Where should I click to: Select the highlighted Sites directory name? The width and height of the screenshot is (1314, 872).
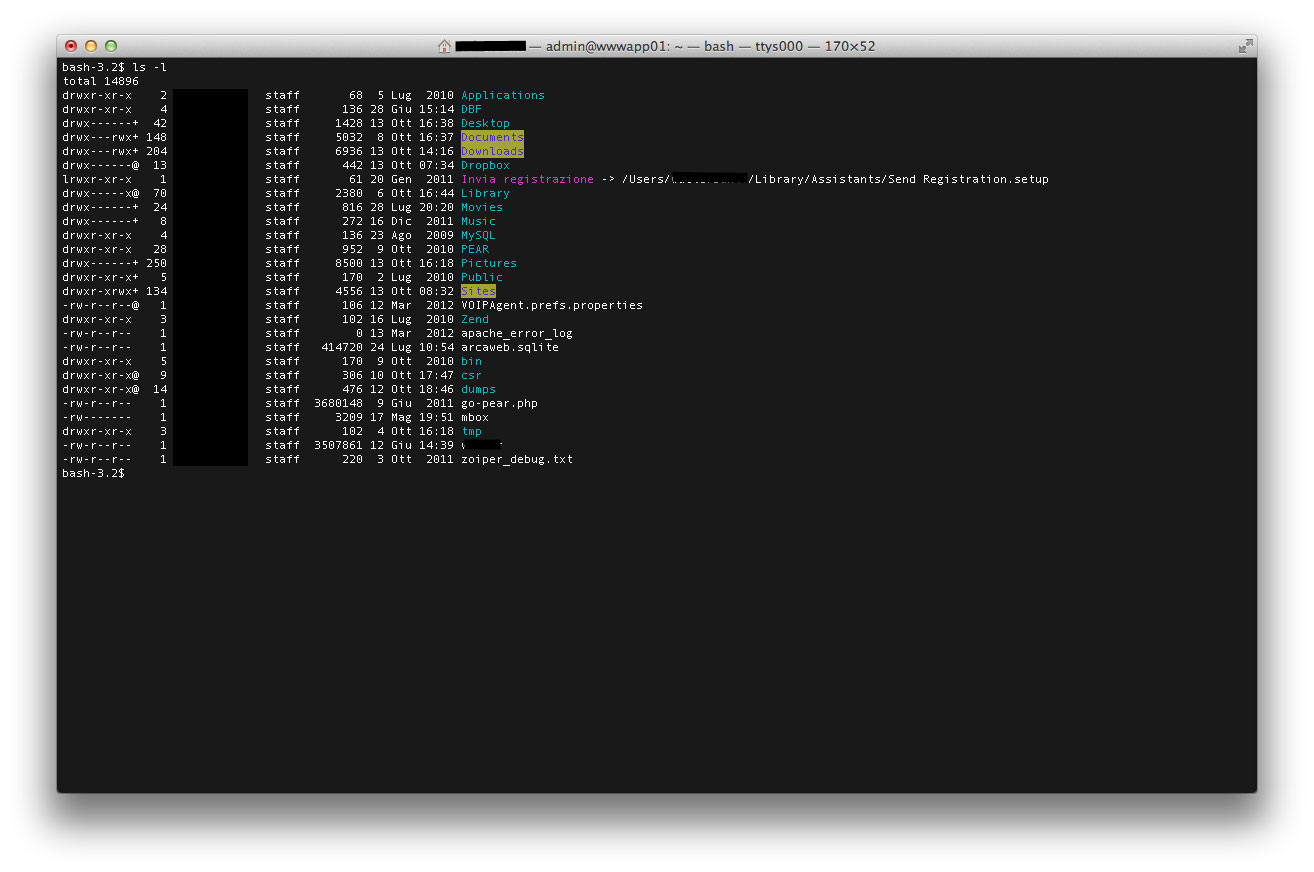pos(478,291)
